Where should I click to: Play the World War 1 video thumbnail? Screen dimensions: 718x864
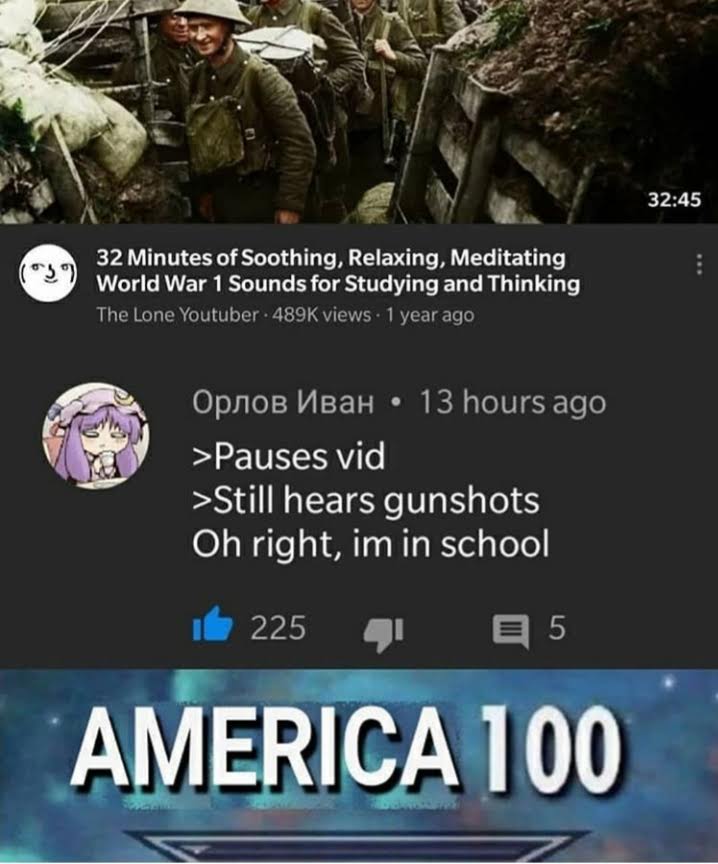[359, 111]
